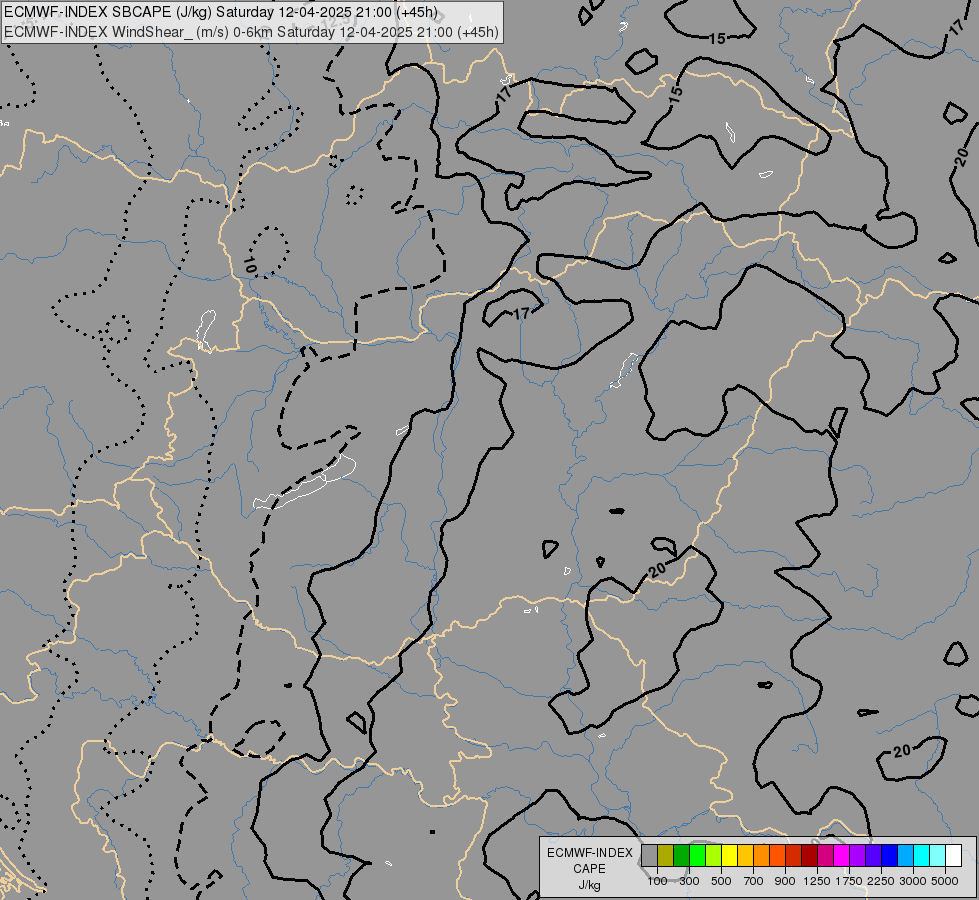Click the legend value 900
This screenshot has width=979, height=900.
785,881
